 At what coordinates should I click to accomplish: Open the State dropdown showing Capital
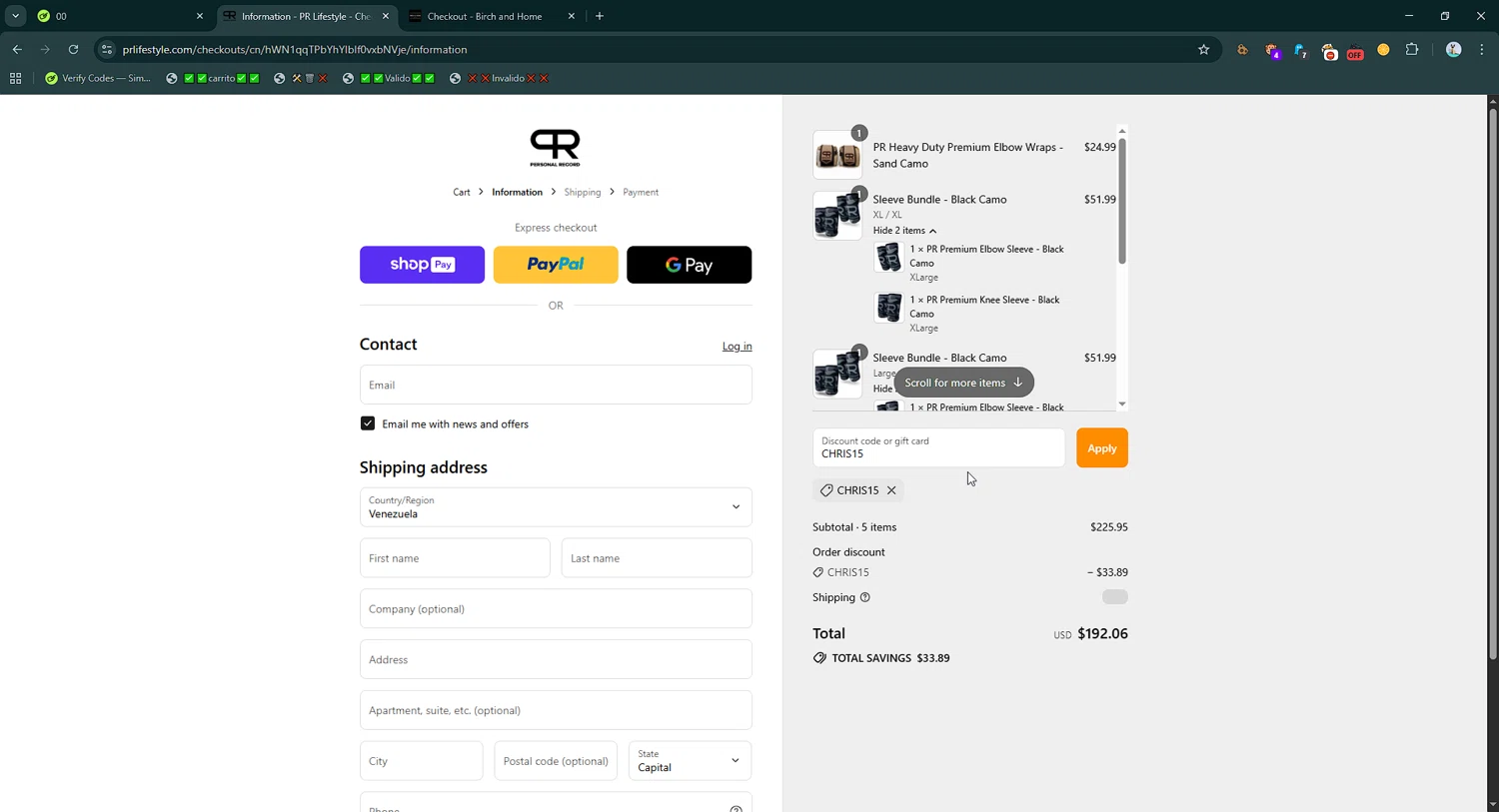click(x=690, y=761)
